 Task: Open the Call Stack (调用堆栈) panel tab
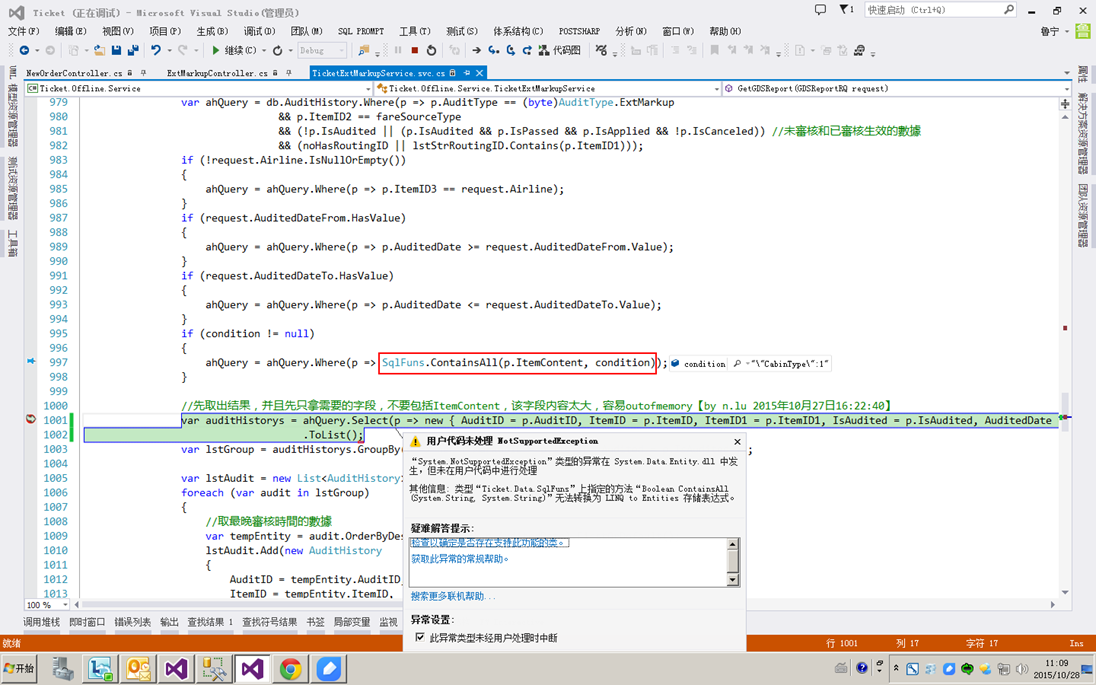pyautogui.click(x=41, y=621)
